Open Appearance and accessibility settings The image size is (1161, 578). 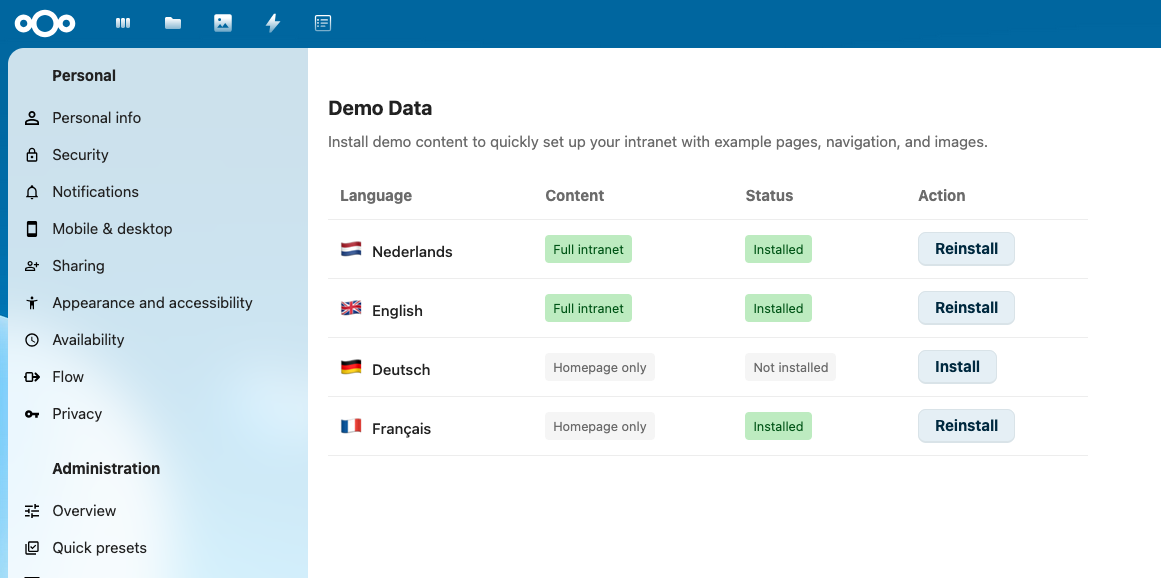click(x=152, y=302)
